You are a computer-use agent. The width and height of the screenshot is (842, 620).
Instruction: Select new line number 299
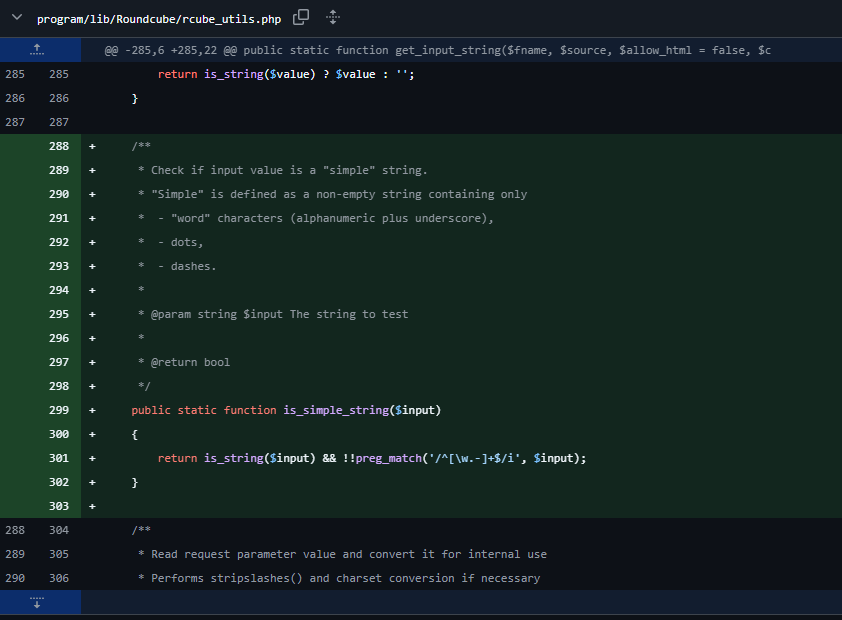pyautogui.click(x=58, y=410)
